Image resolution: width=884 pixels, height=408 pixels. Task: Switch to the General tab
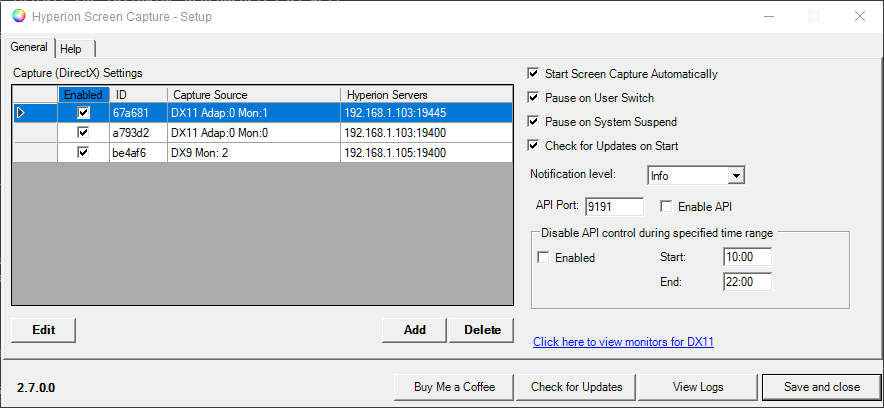click(x=29, y=47)
